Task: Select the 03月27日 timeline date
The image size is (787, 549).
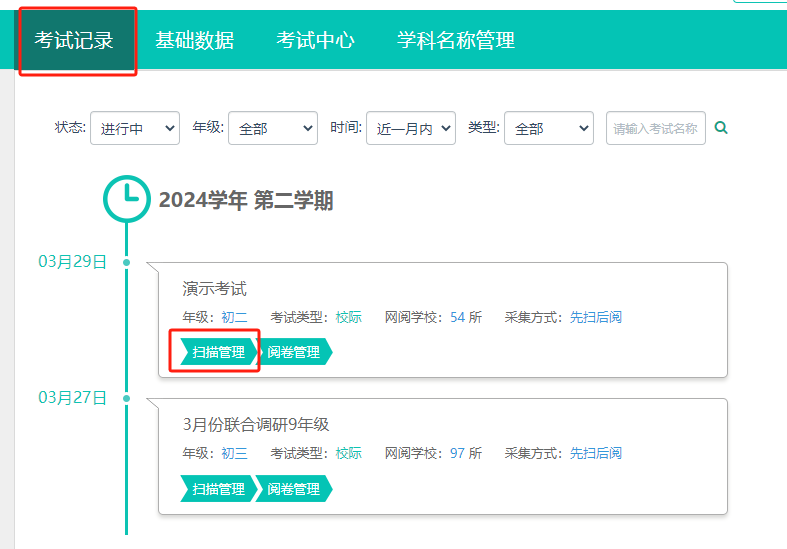Action: (72, 397)
